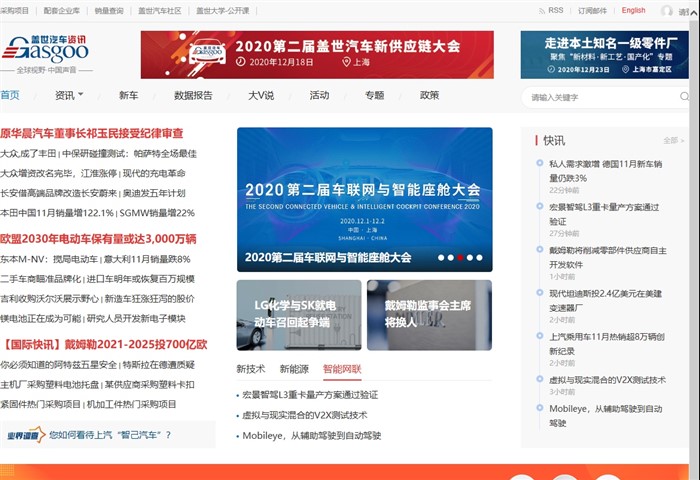Open Mobileye article link under 智能网联 tab
The width and height of the screenshot is (700, 480).
pos(312,435)
